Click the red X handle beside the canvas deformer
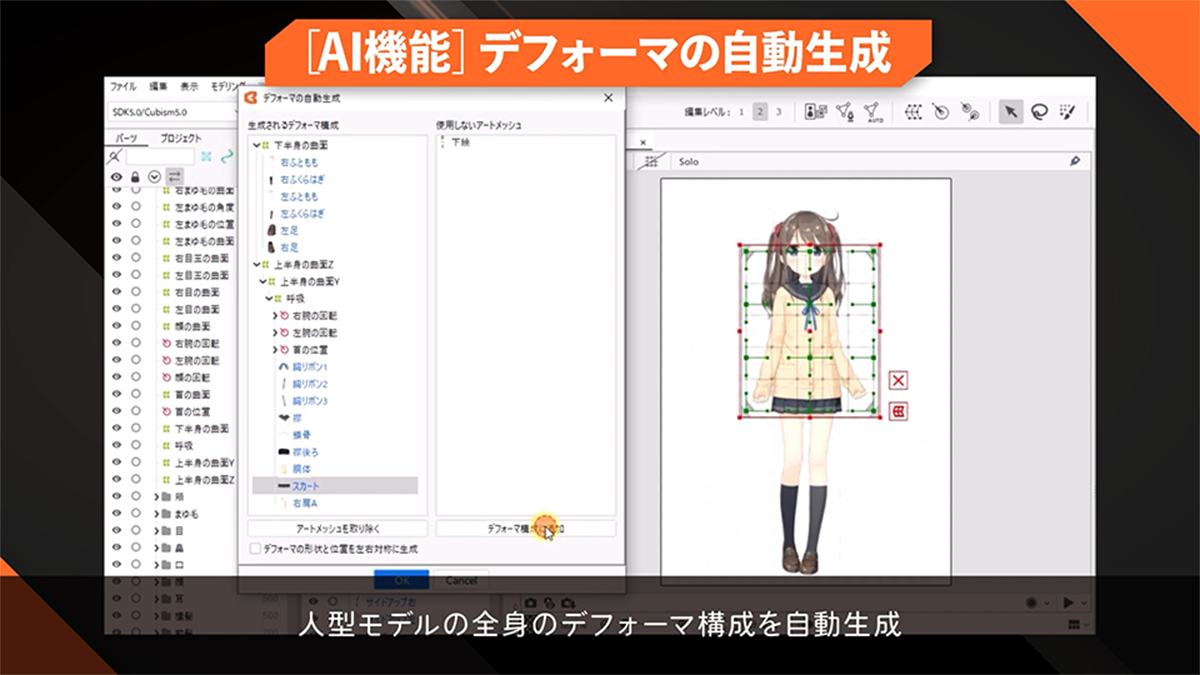Screen dimensions: 1200x675 [898, 381]
